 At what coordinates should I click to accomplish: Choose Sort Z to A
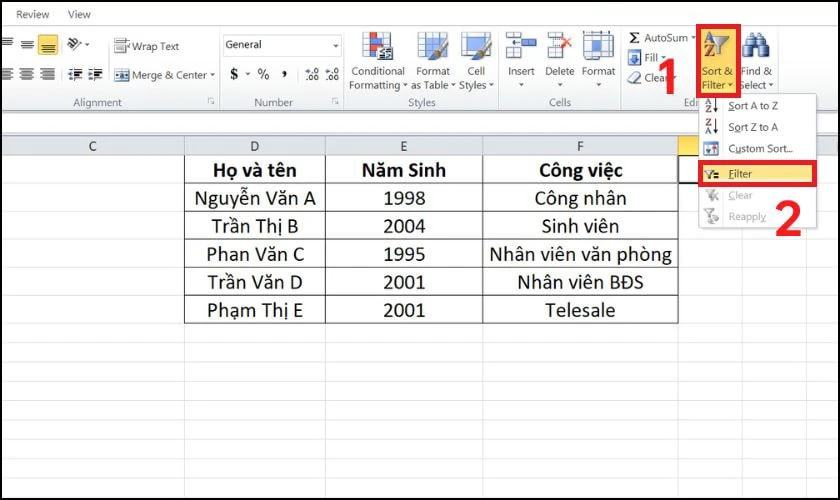point(758,128)
